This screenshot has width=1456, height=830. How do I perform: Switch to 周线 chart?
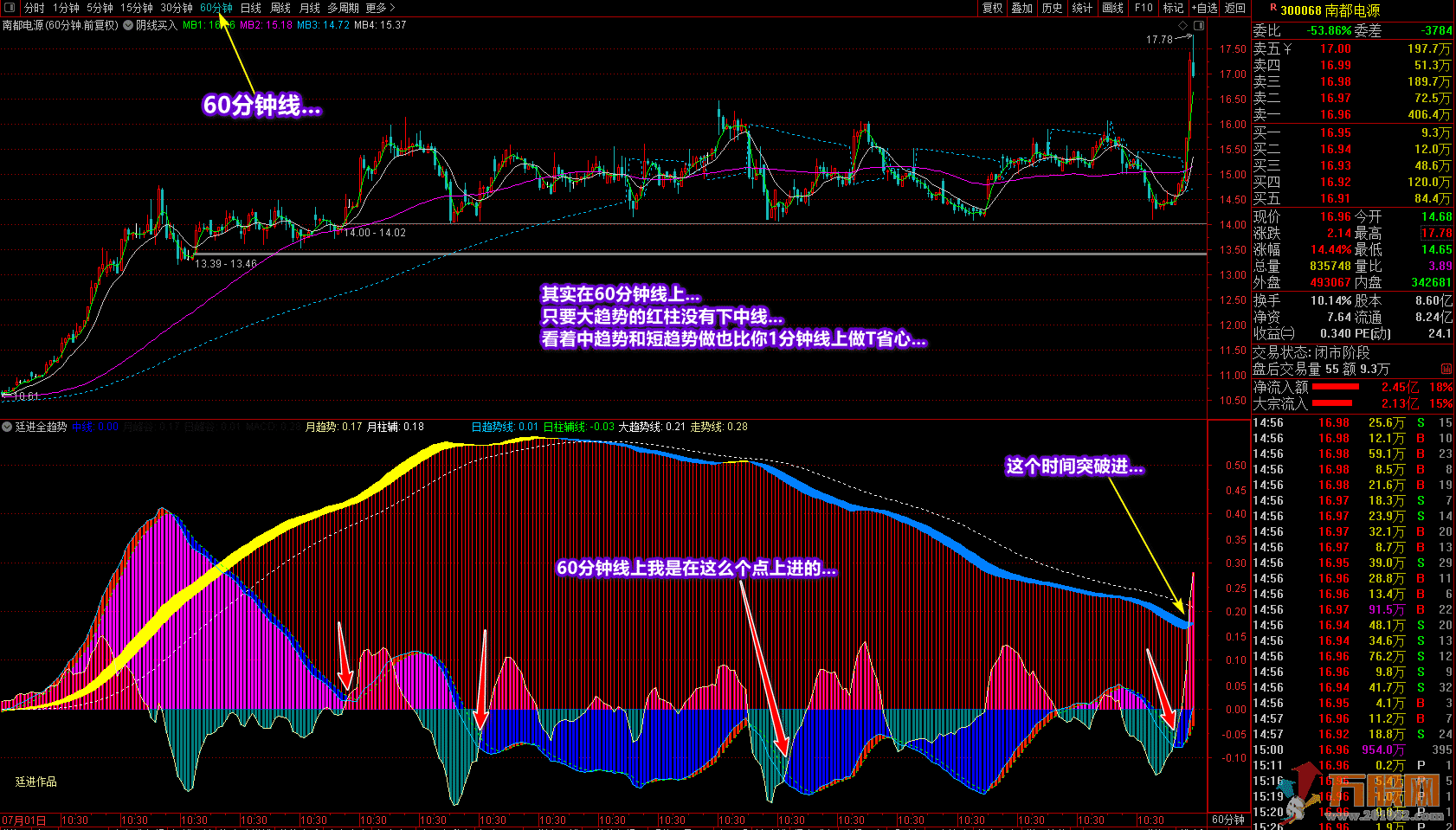[x=280, y=8]
